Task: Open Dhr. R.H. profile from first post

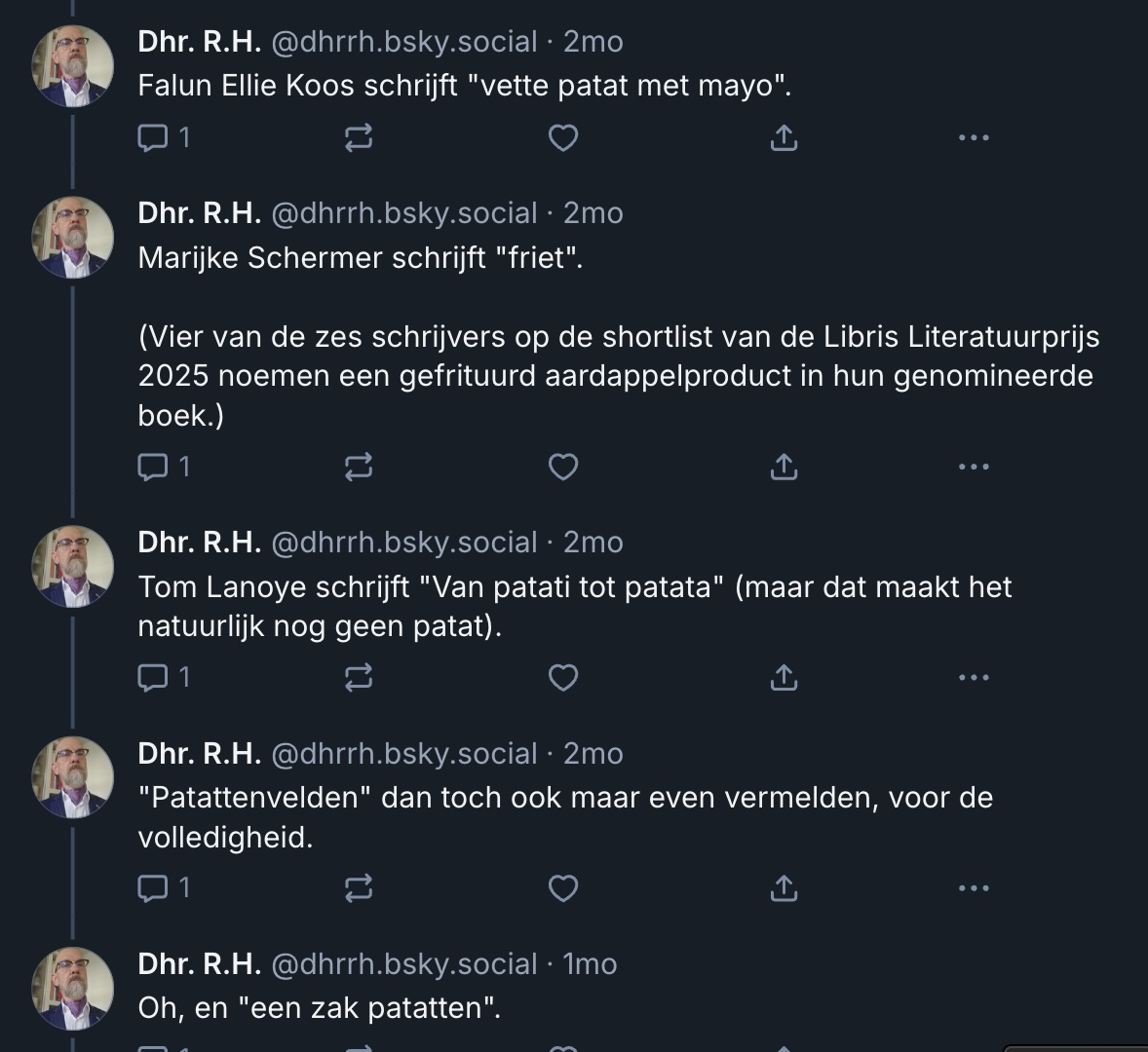Action: tap(199, 42)
